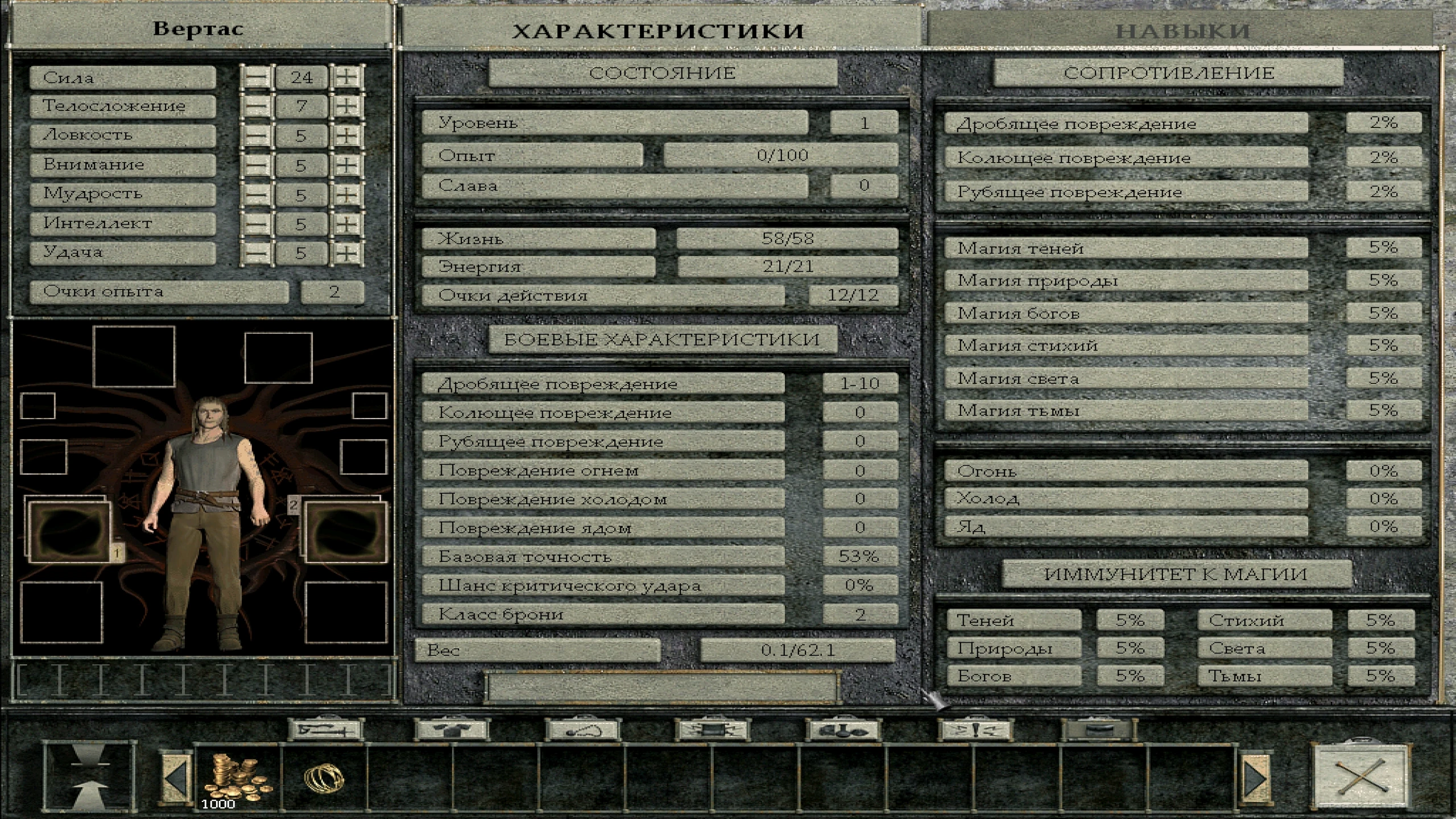Filter inventory by weapons icon
This screenshot has width=1456, height=819.
tap(325, 730)
